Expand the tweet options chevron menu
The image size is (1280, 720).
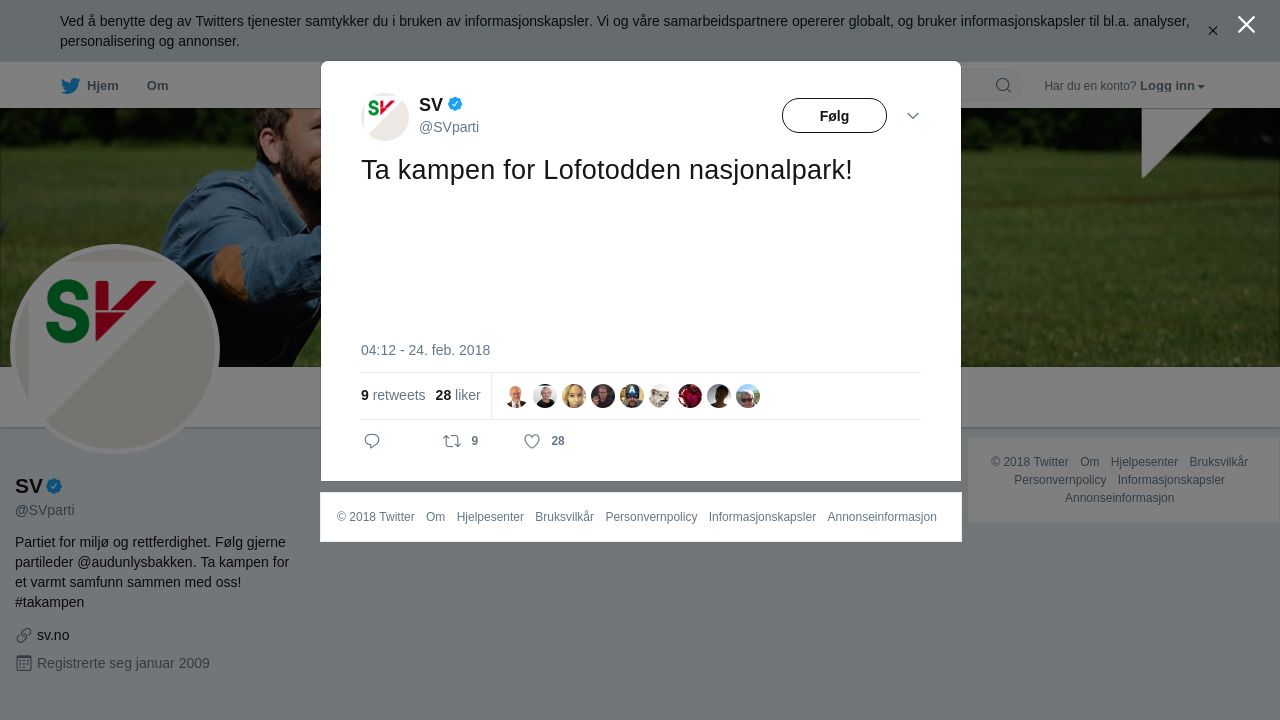click(913, 116)
